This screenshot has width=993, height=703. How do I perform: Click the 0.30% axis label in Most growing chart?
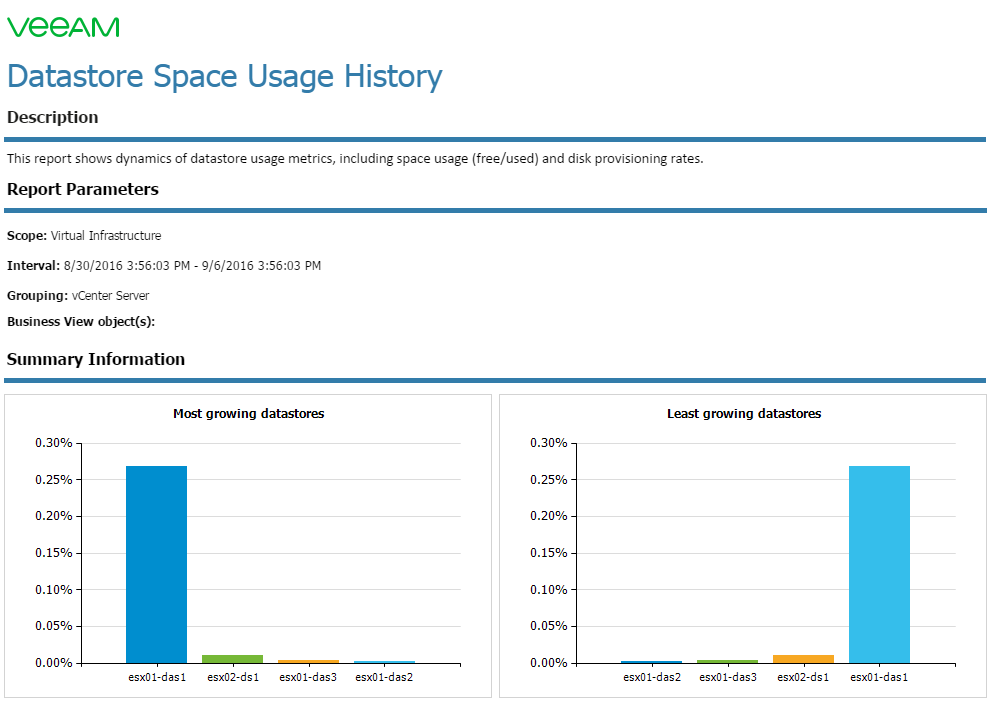tap(53, 443)
